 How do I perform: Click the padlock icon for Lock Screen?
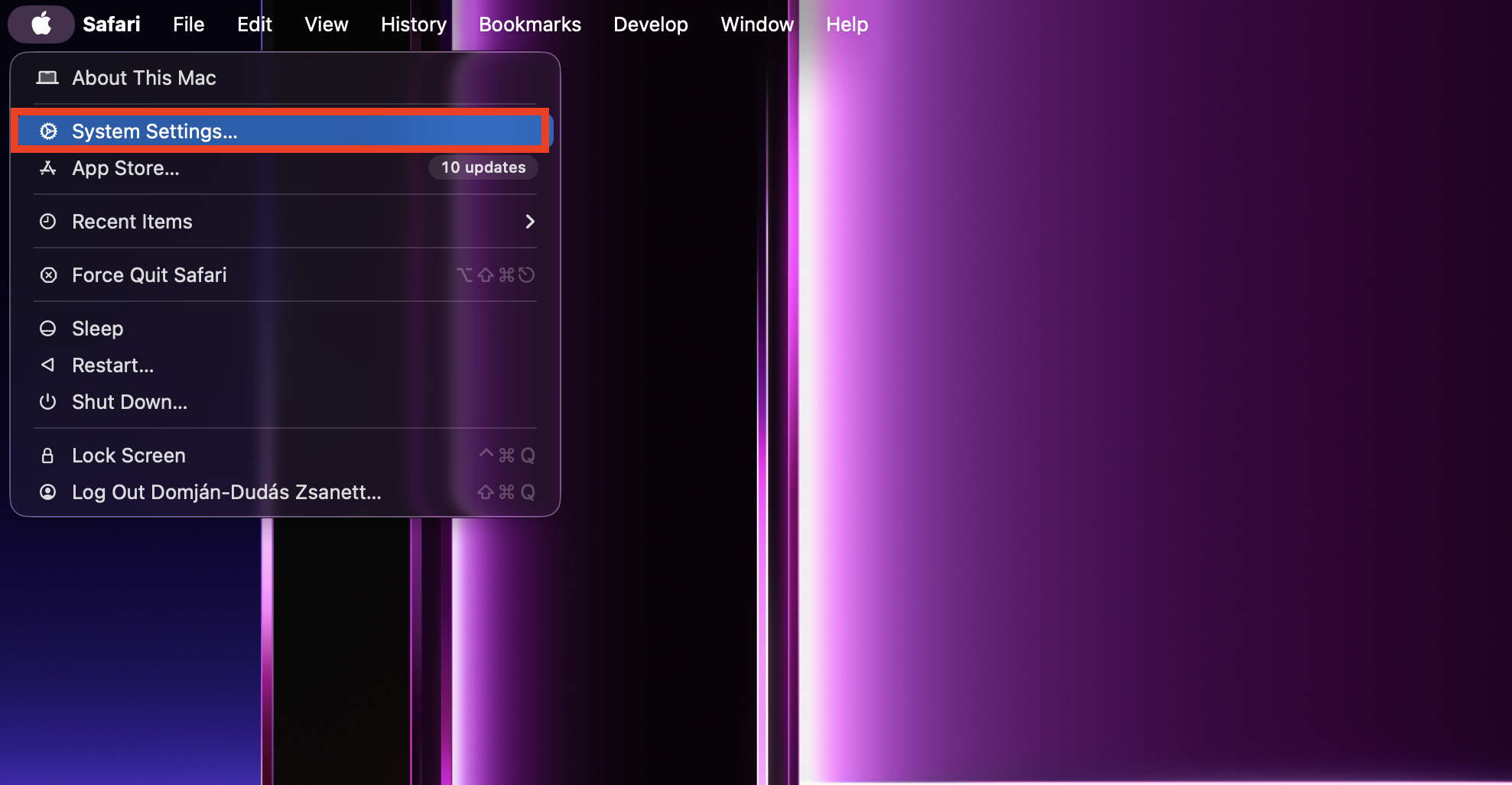tap(48, 456)
